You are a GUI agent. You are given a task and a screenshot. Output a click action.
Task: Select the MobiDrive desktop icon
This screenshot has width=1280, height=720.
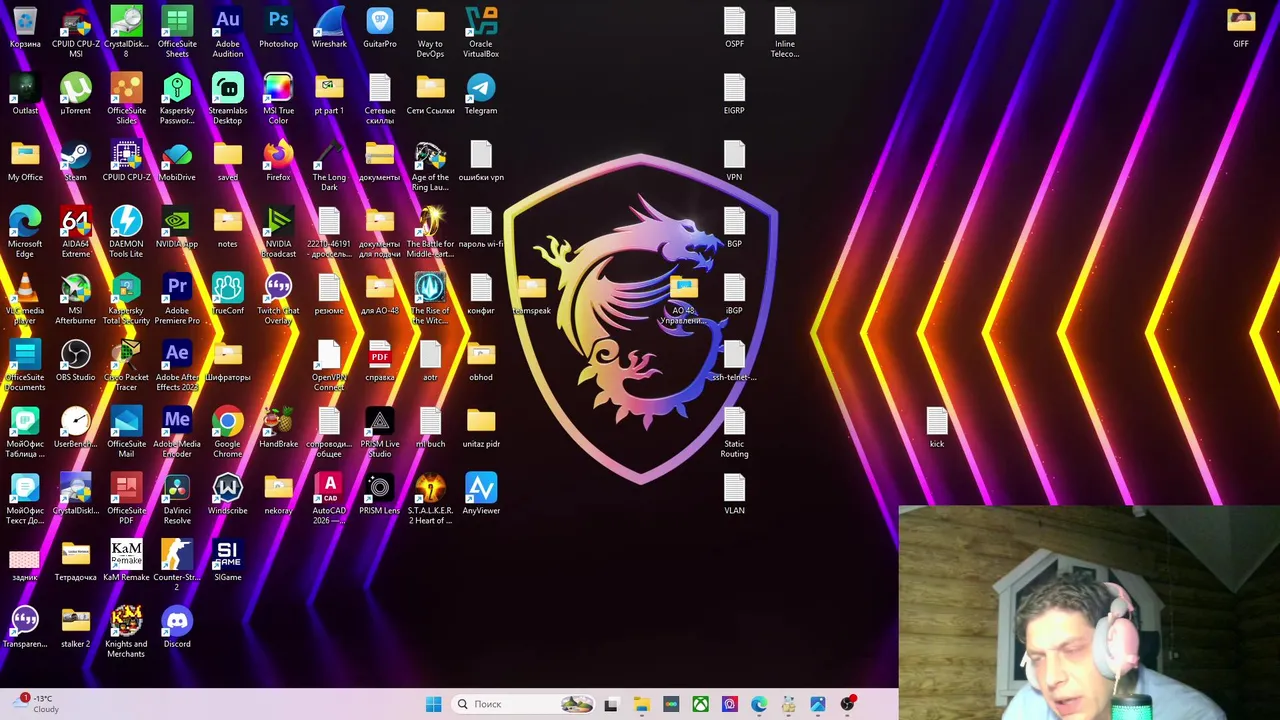[x=177, y=161]
